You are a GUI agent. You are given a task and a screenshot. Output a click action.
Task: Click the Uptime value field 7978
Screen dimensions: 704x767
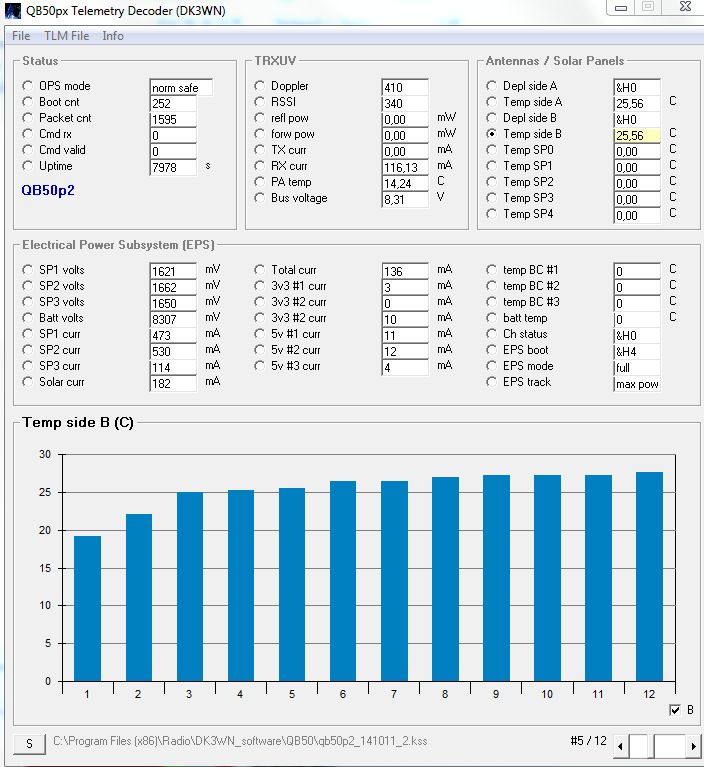pyautogui.click(x=173, y=167)
